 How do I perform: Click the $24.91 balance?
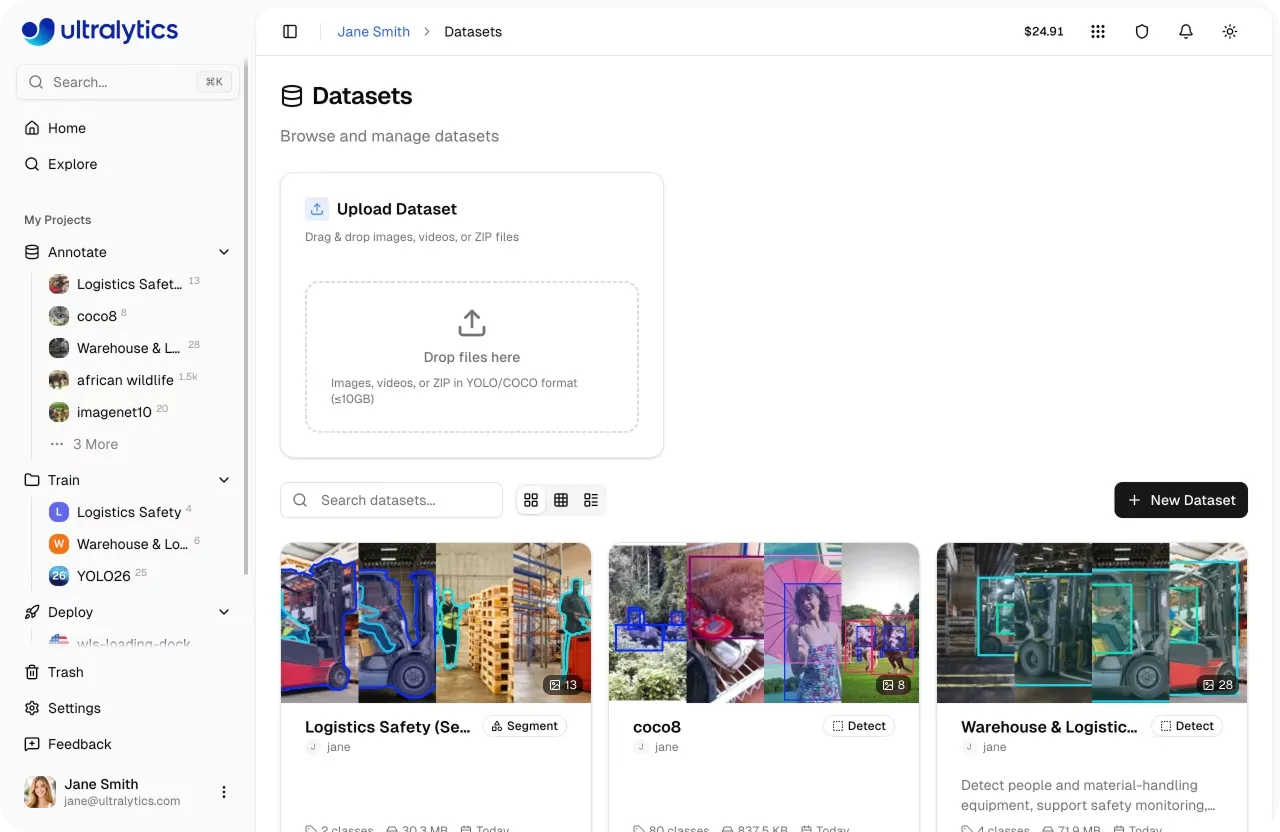(x=1044, y=32)
